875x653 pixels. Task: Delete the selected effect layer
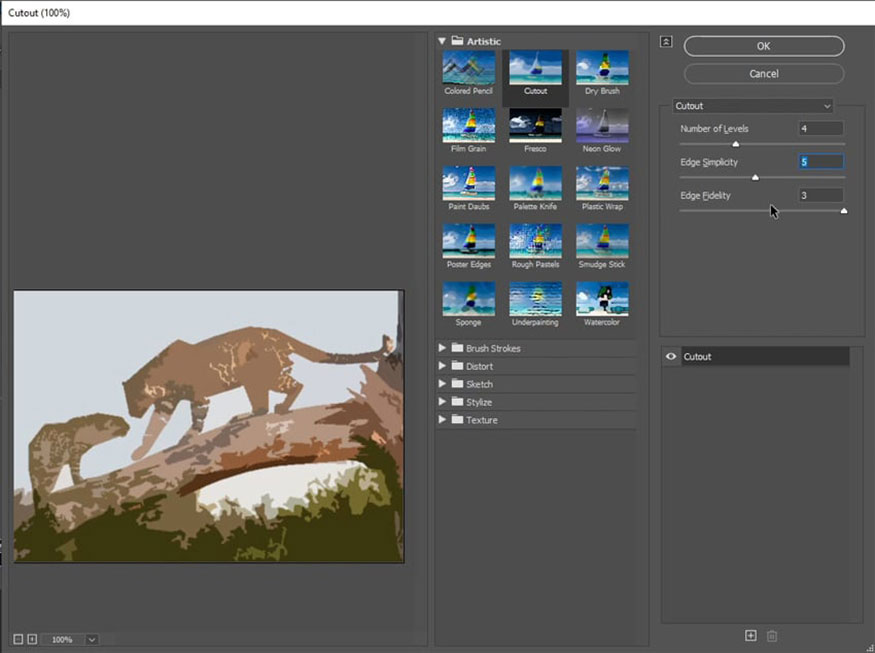[772, 636]
